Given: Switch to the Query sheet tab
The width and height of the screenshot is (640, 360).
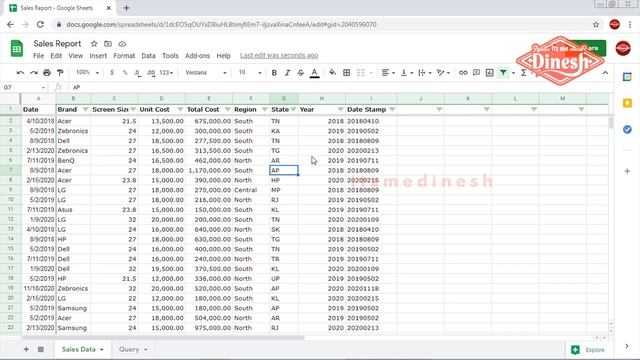Looking at the screenshot, I should point(132,349).
